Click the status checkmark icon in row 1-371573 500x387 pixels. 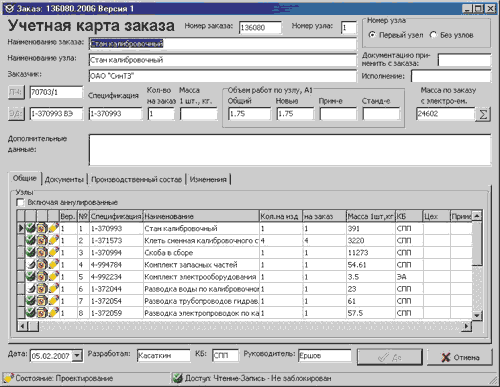pyautogui.click(x=31, y=240)
